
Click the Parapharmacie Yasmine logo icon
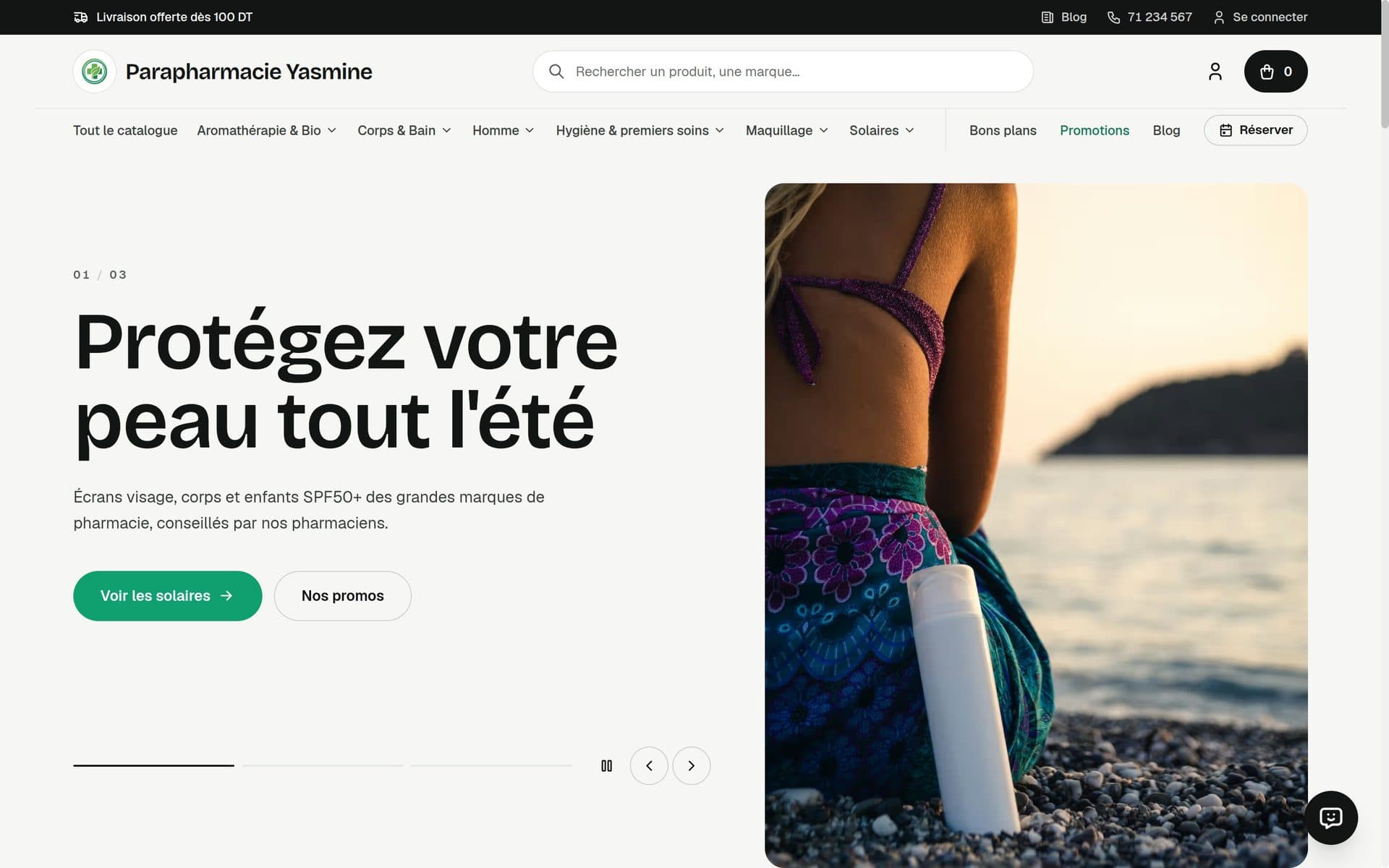point(95,72)
